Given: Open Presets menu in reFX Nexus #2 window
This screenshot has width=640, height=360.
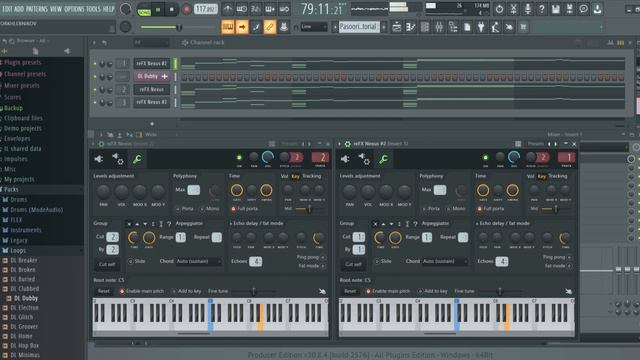Looking at the screenshot, I should (x=536, y=144).
